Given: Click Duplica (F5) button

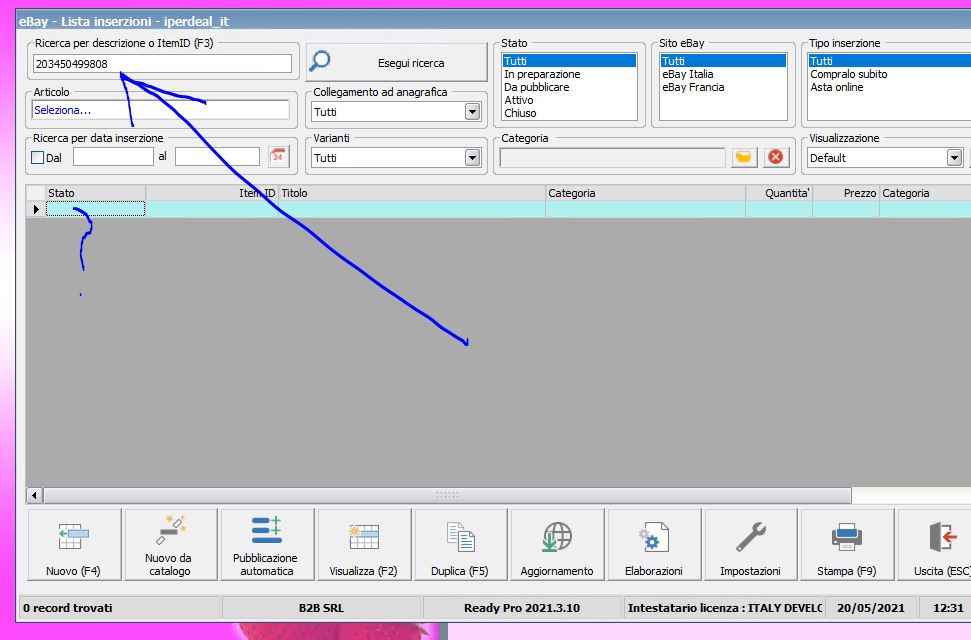Looking at the screenshot, I should click(x=459, y=544).
